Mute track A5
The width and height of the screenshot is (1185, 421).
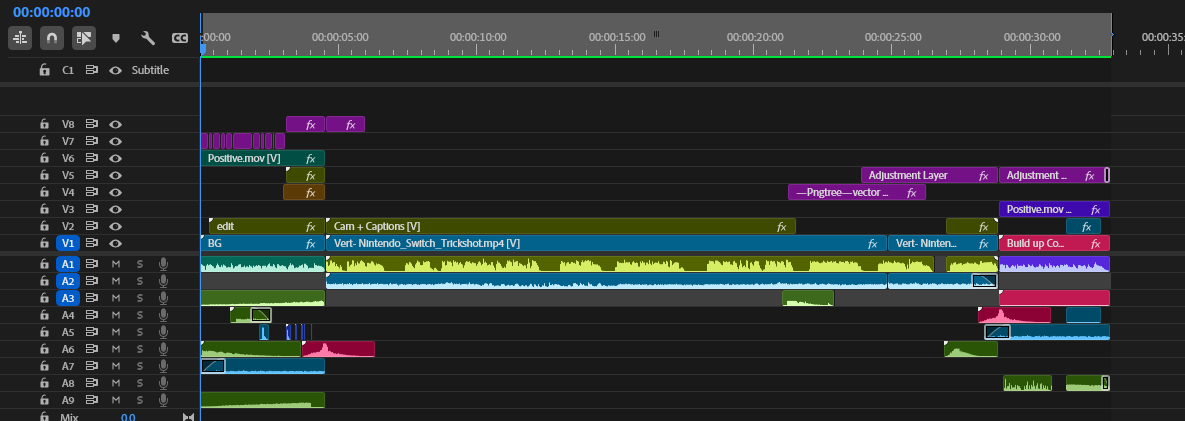point(116,332)
